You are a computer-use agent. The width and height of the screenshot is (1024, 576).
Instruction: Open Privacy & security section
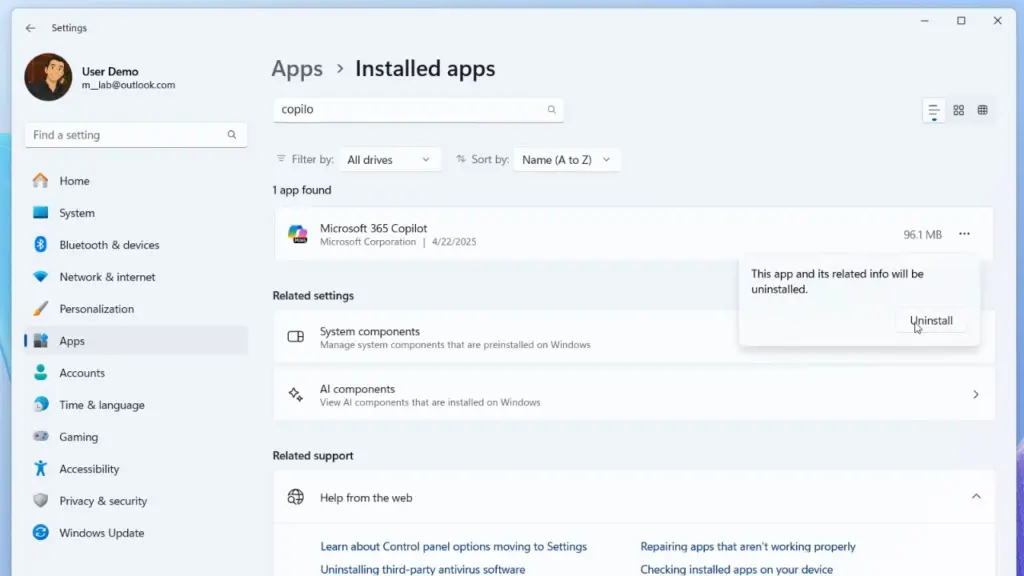102,501
